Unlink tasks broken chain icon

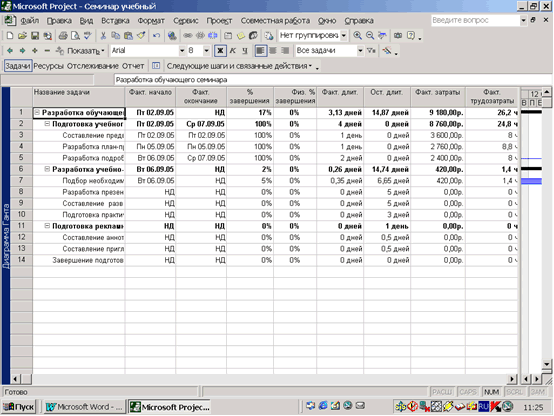coord(200,36)
